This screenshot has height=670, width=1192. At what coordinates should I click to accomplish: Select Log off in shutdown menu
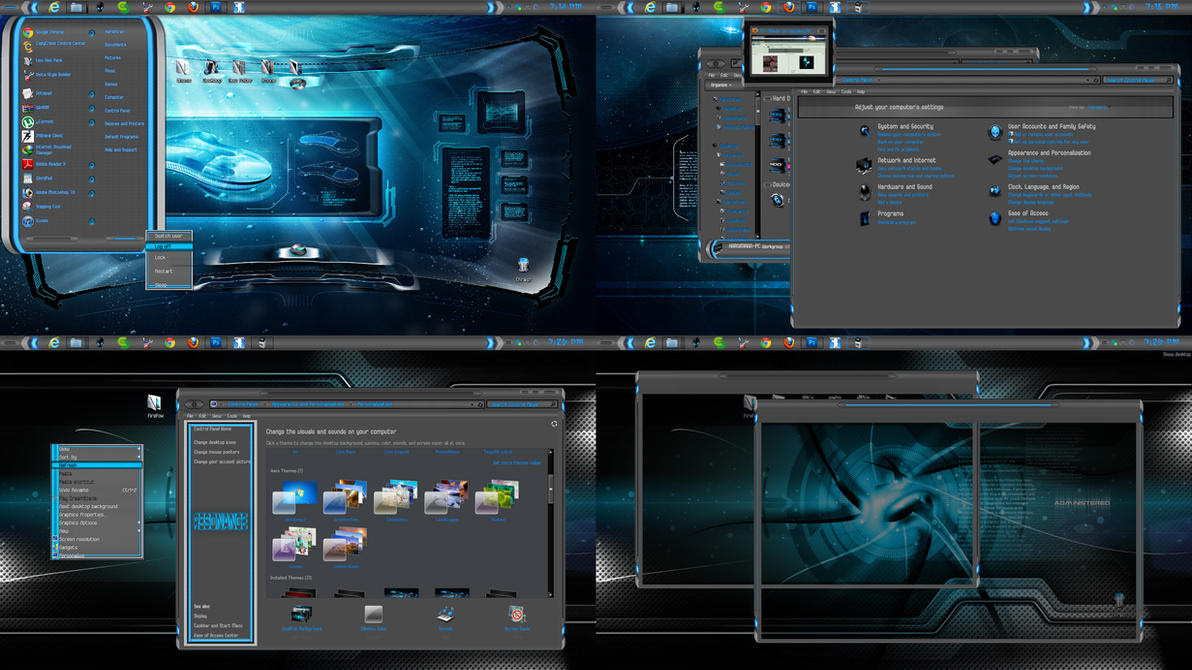click(169, 246)
